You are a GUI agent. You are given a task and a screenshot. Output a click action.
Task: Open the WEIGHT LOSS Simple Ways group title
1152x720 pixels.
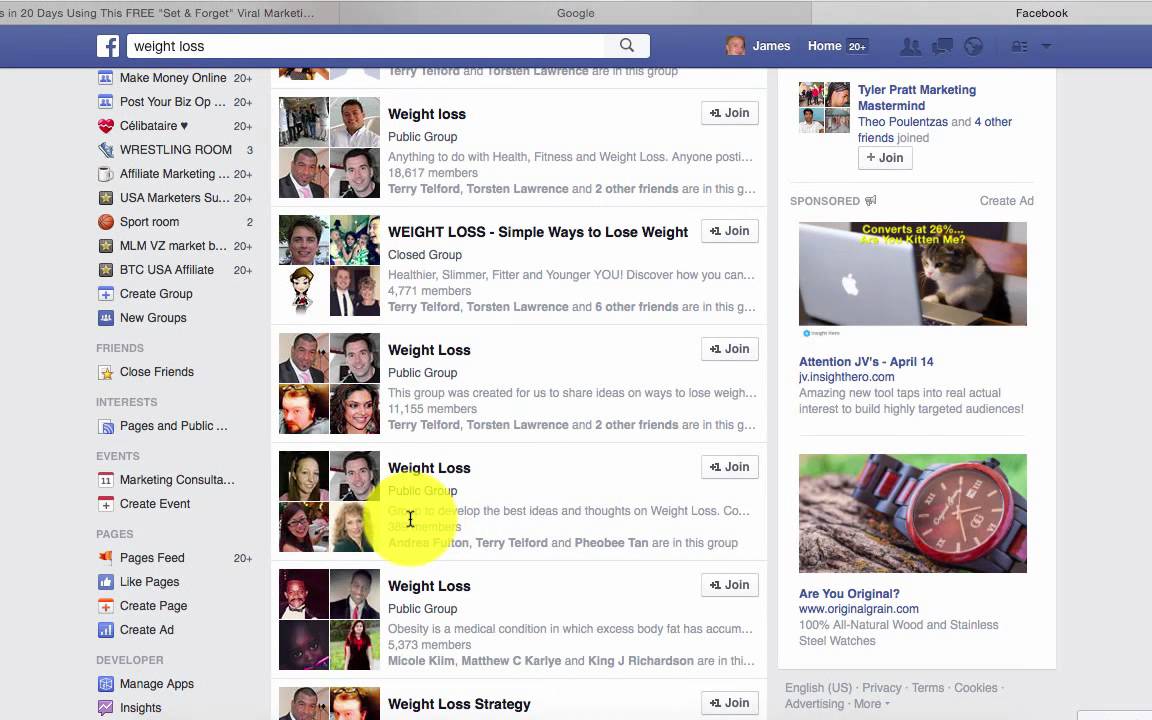tap(538, 232)
